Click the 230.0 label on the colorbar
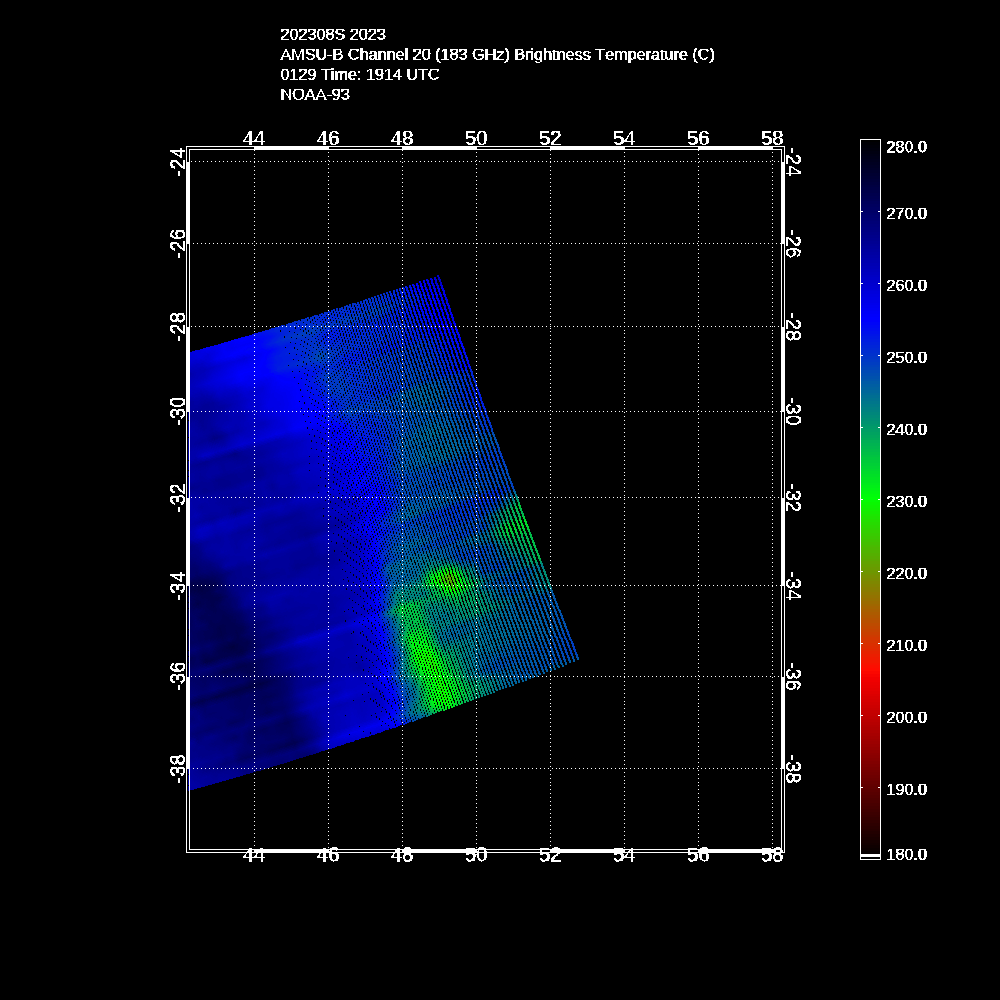The height and width of the screenshot is (1000, 1000). [907, 501]
